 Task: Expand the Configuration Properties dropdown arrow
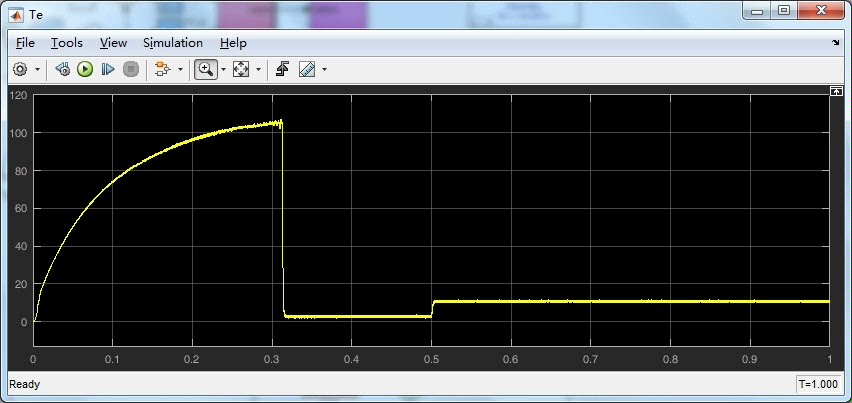pyautogui.click(x=37, y=70)
